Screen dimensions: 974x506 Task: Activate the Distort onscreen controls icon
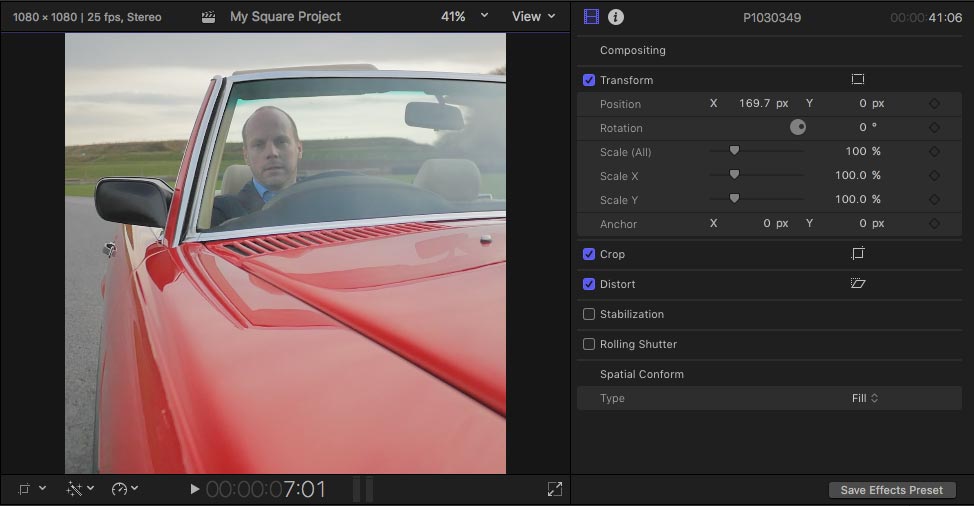click(858, 283)
